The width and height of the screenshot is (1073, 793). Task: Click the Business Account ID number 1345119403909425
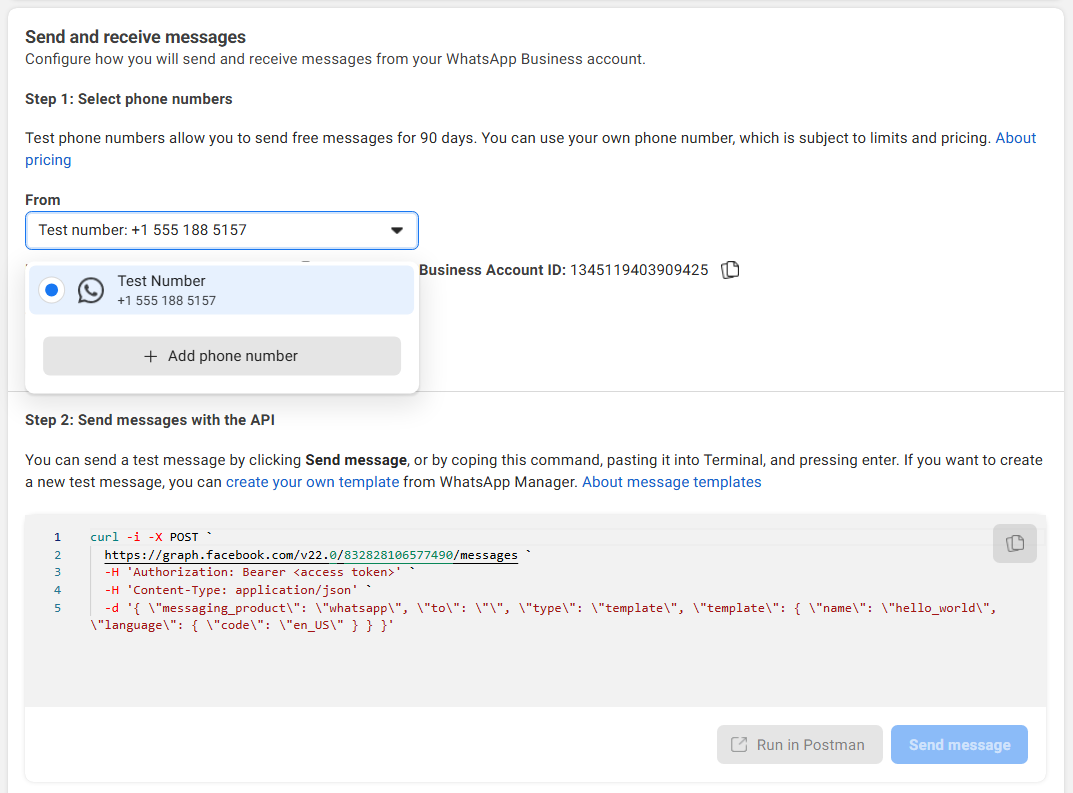pos(639,270)
